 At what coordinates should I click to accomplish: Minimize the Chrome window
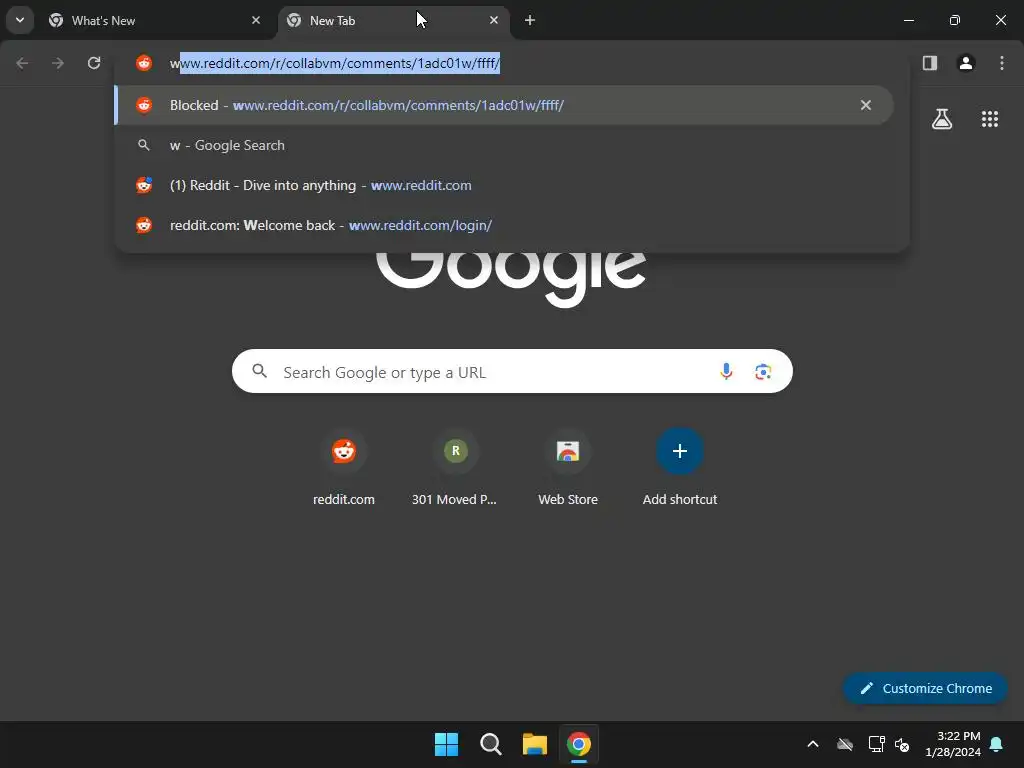coord(908,20)
